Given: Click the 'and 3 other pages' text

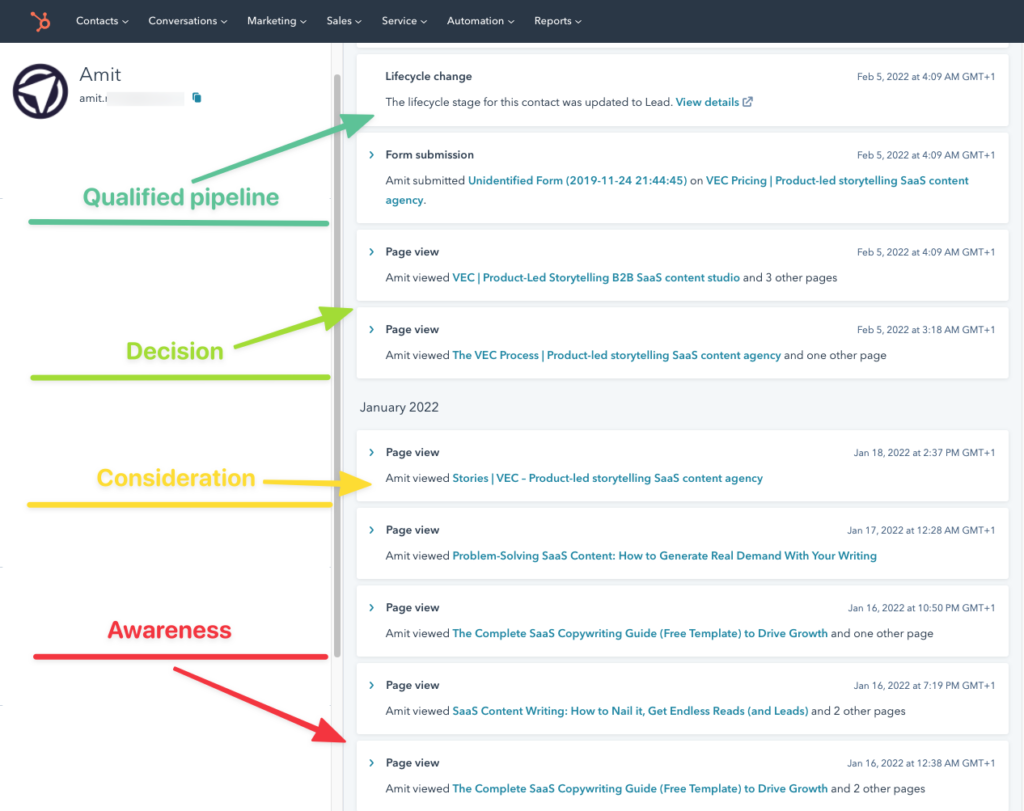Looking at the screenshot, I should pyautogui.click(x=790, y=278).
